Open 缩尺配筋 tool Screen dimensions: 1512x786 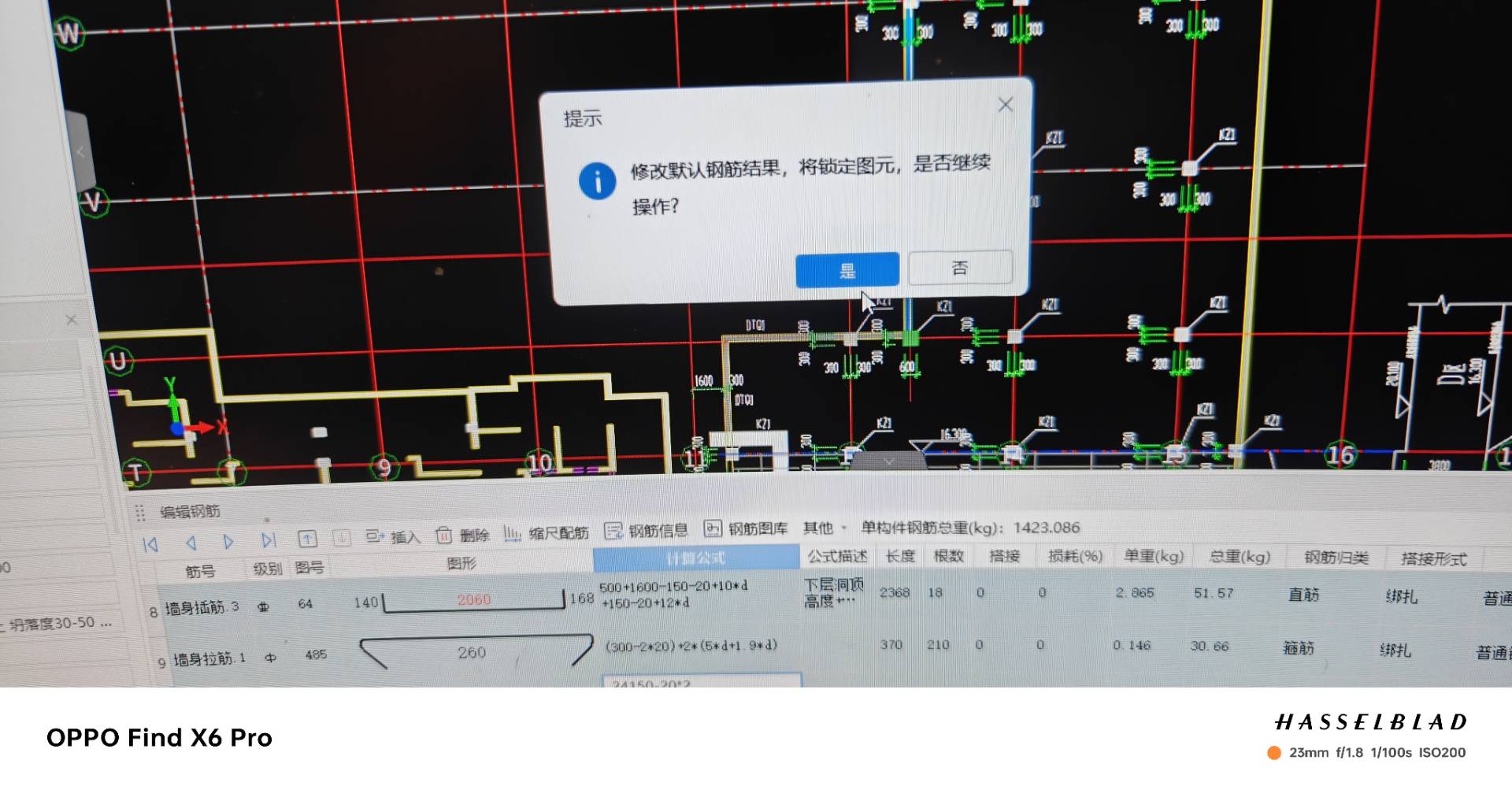[x=547, y=534]
